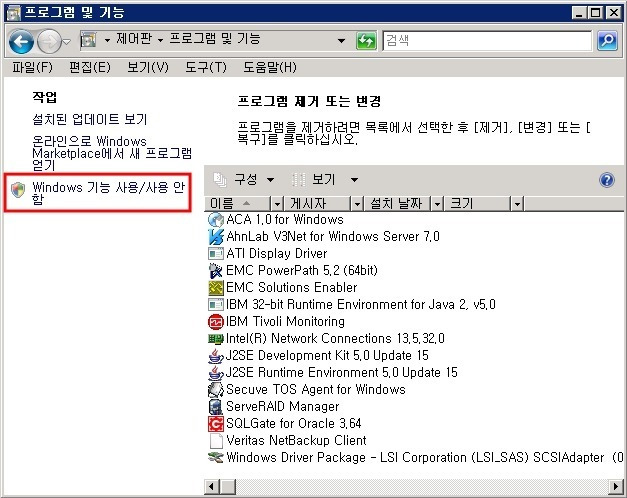The width and height of the screenshot is (627, 498).
Task: Click the grayed-out Forward arrow button
Action: 49,41
